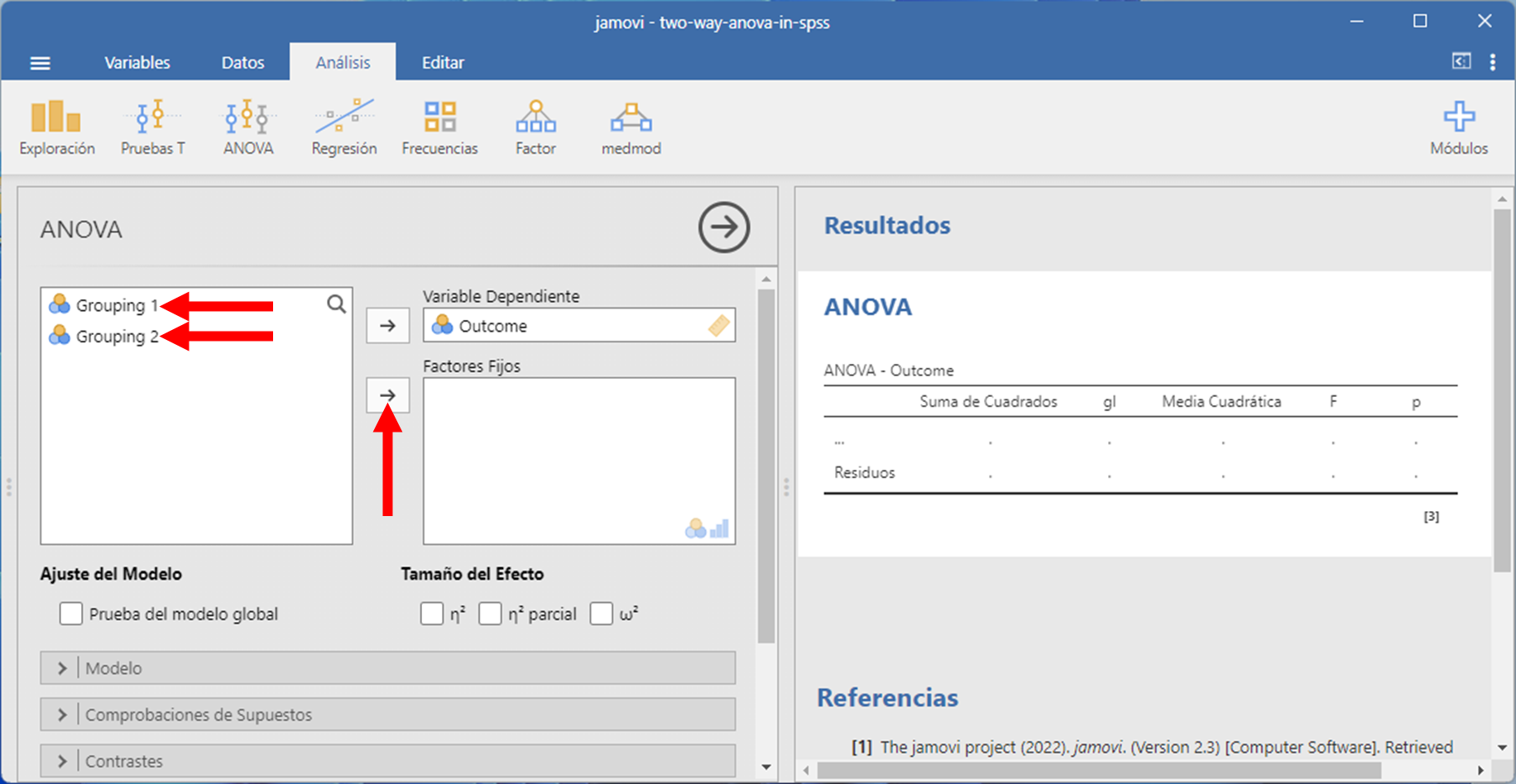Switch to the Variables tab

pos(137,63)
